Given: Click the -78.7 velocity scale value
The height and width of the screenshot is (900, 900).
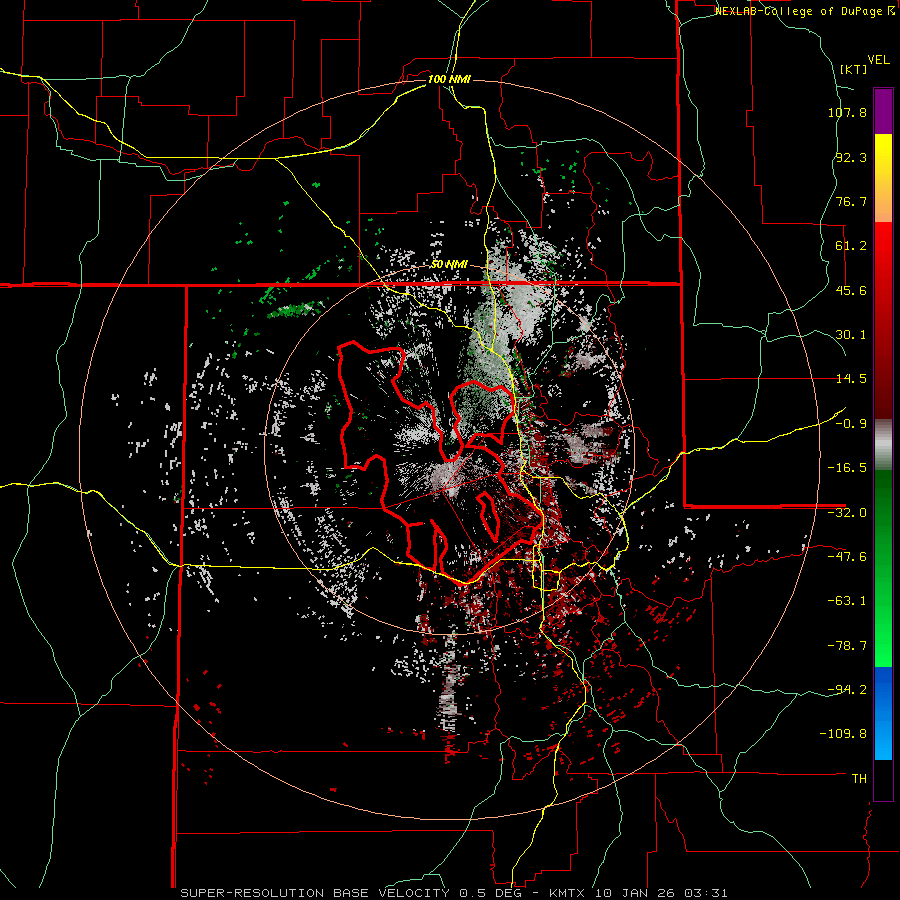Looking at the screenshot, I should tap(847, 646).
